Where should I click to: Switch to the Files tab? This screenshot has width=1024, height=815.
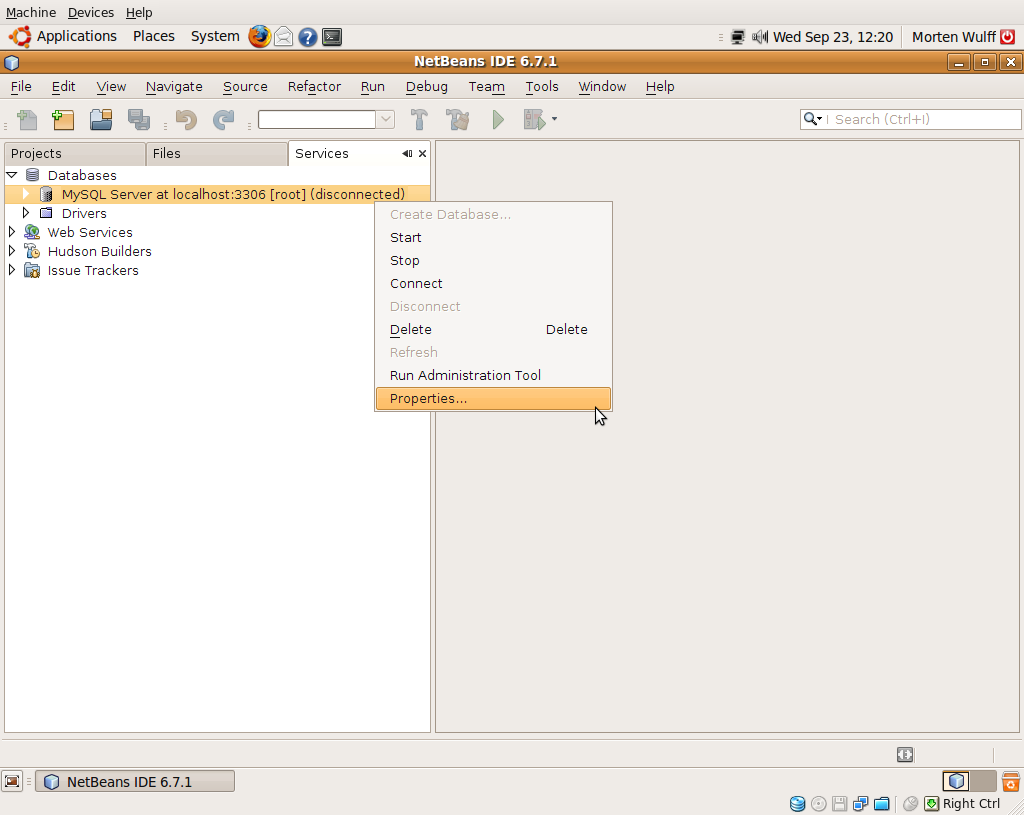tap(216, 153)
